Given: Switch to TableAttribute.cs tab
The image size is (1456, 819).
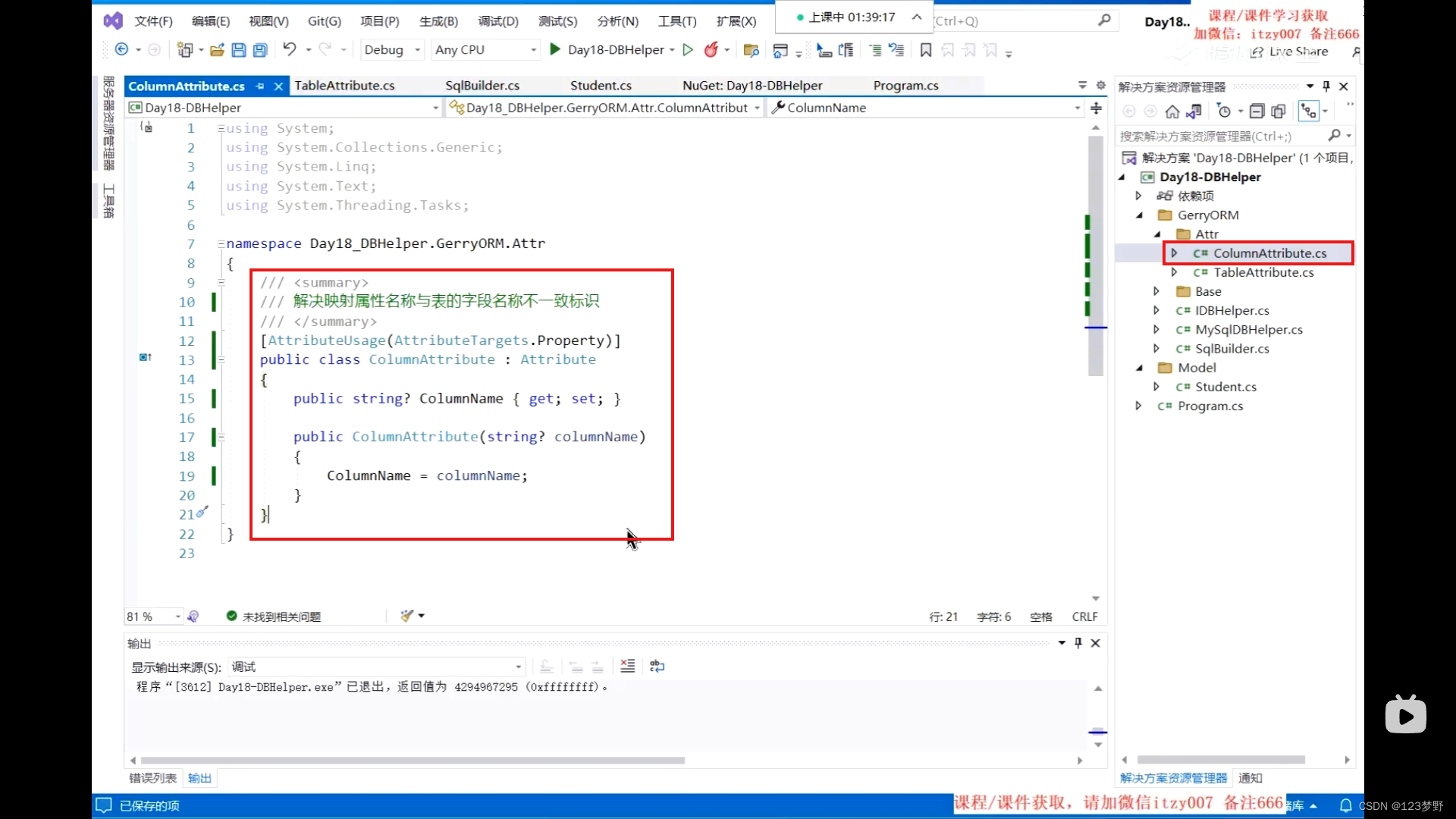Looking at the screenshot, I should pyautogui.click(x=345, y=85).
